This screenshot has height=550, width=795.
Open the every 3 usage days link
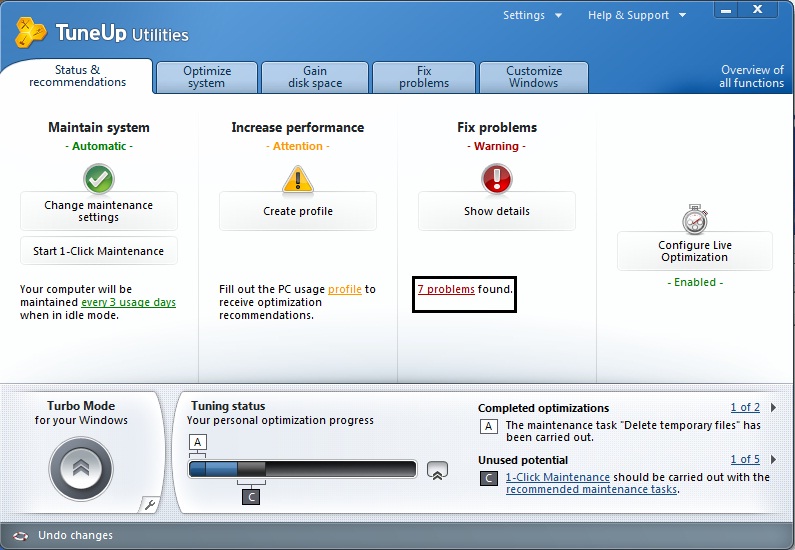pos(128,302)
